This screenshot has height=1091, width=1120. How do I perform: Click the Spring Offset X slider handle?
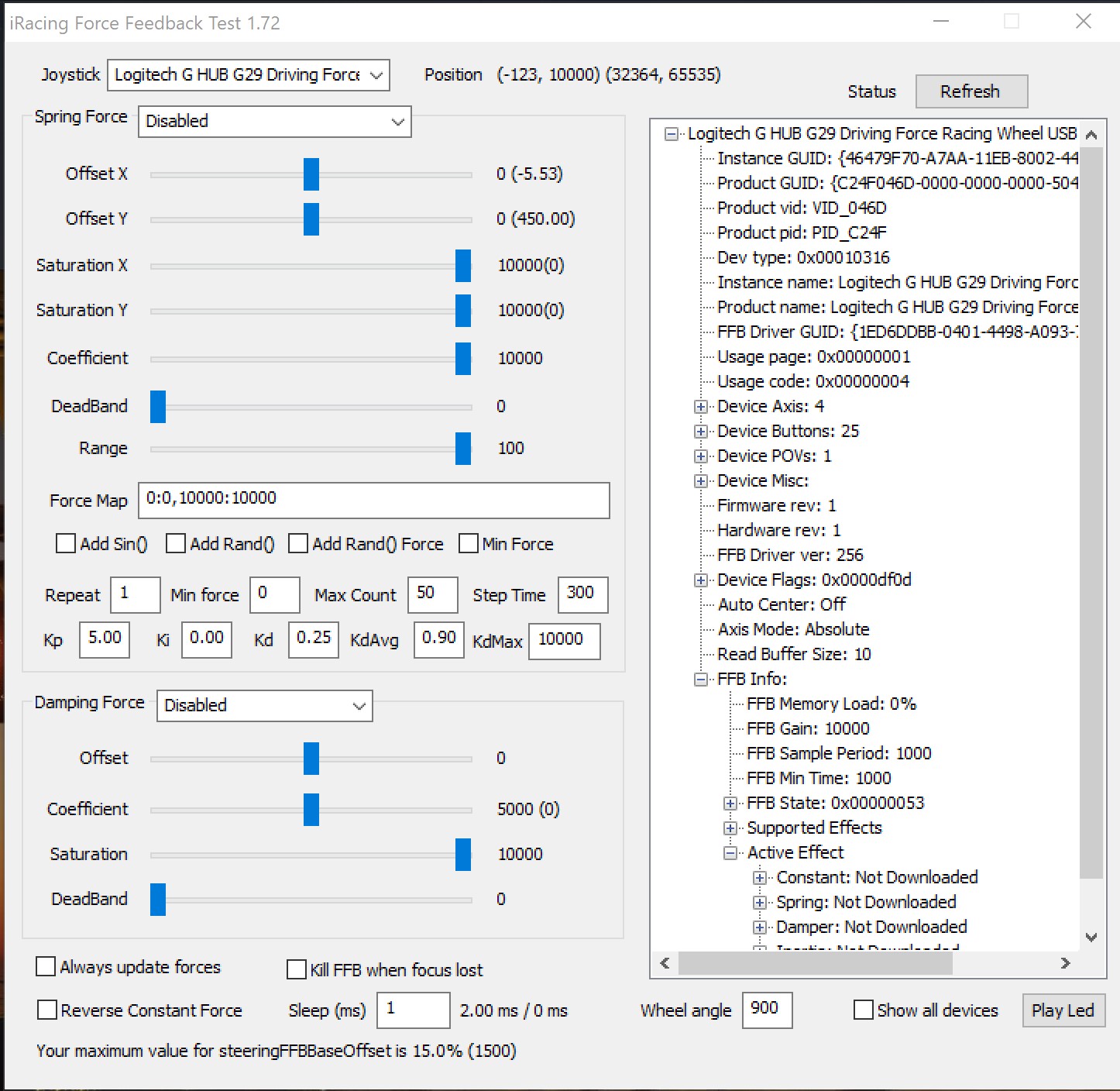click(311, 174)
